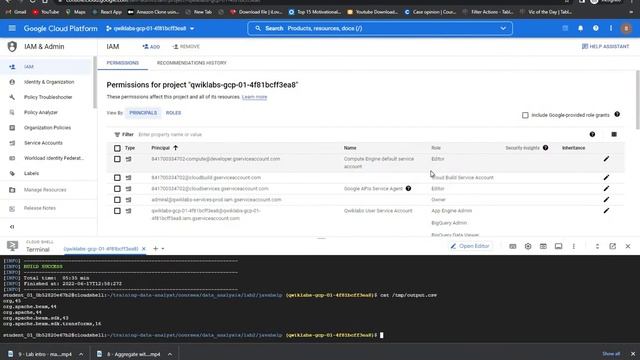The height and width of the screenshot is (360, 640).
Task: Select the IAM sidebar item
Action: click(46, 67)
